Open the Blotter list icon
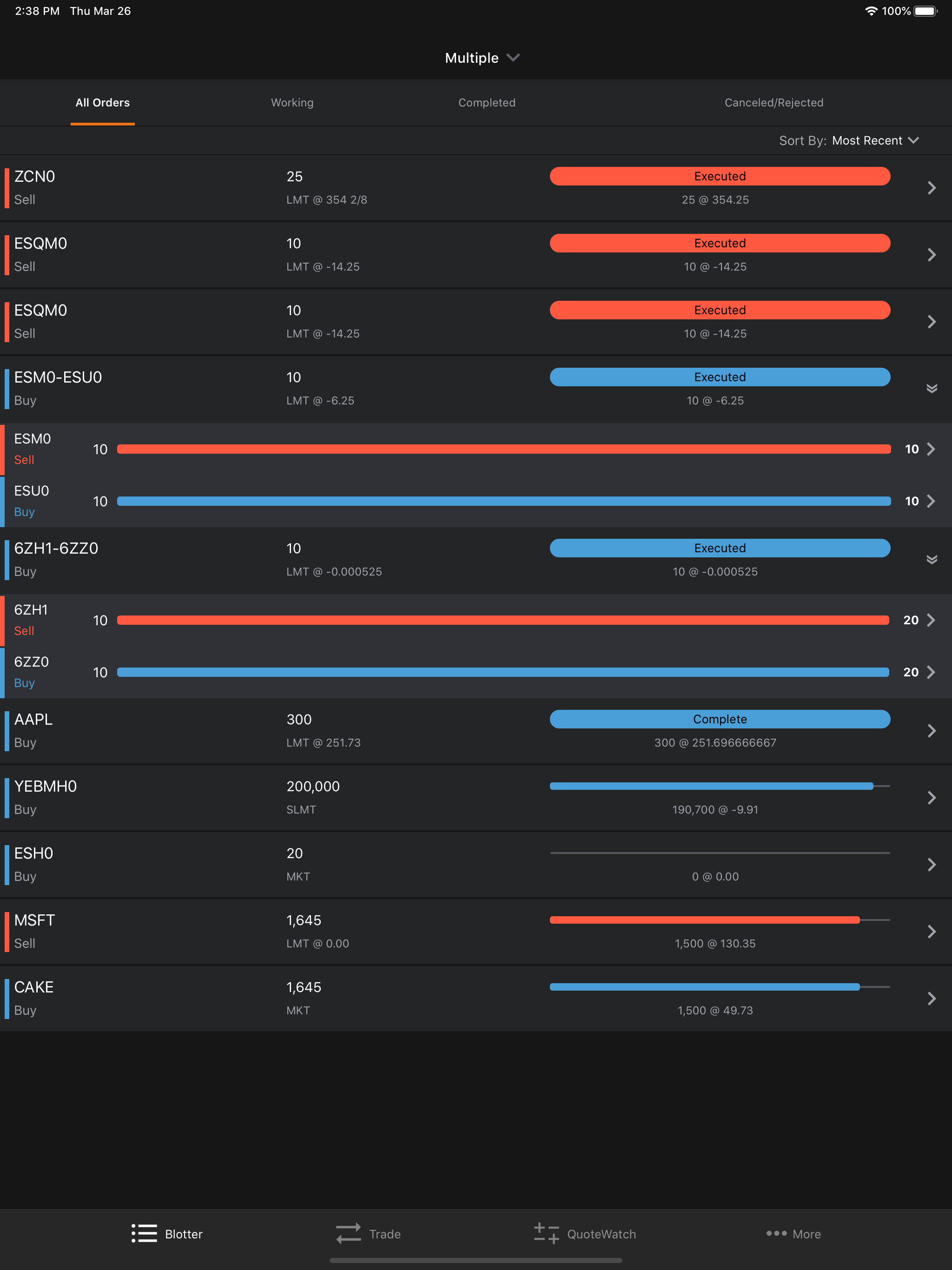The width and height of the screenshot is (952, 1270). point(144,1233)
